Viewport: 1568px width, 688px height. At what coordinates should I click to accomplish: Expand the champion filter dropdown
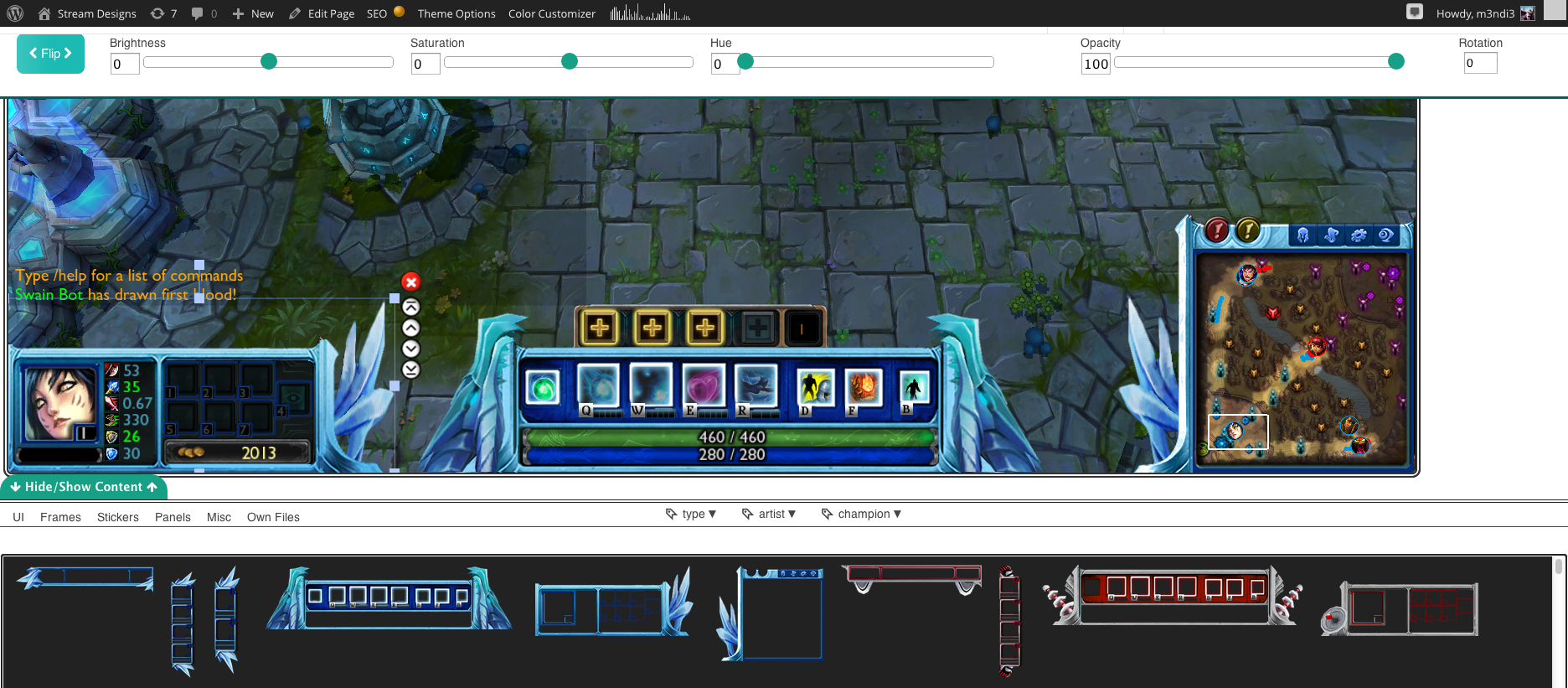point(861,514)
